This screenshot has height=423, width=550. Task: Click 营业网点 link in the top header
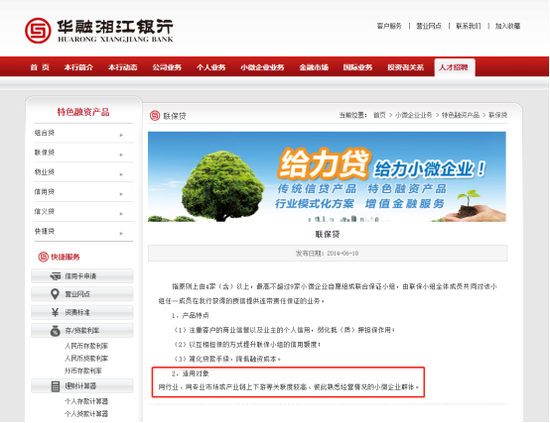pos(429,26)
